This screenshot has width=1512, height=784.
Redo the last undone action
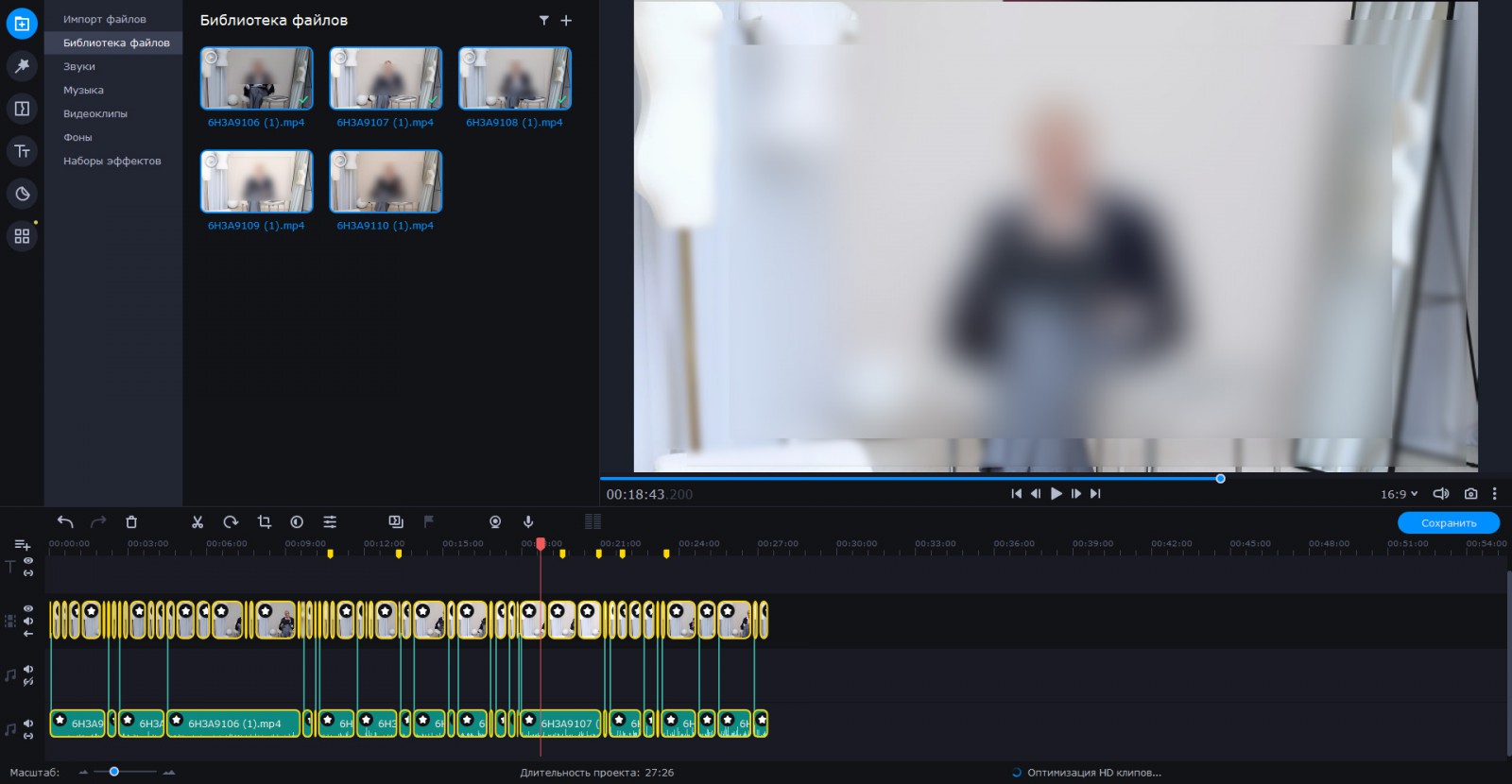pos(98,521)
